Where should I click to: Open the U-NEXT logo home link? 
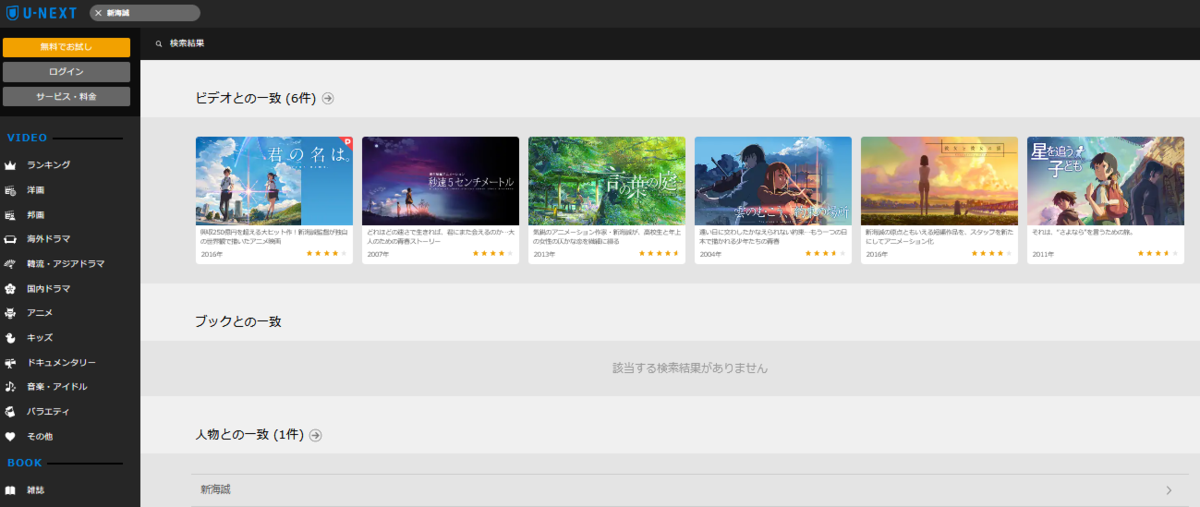[42, 13]
